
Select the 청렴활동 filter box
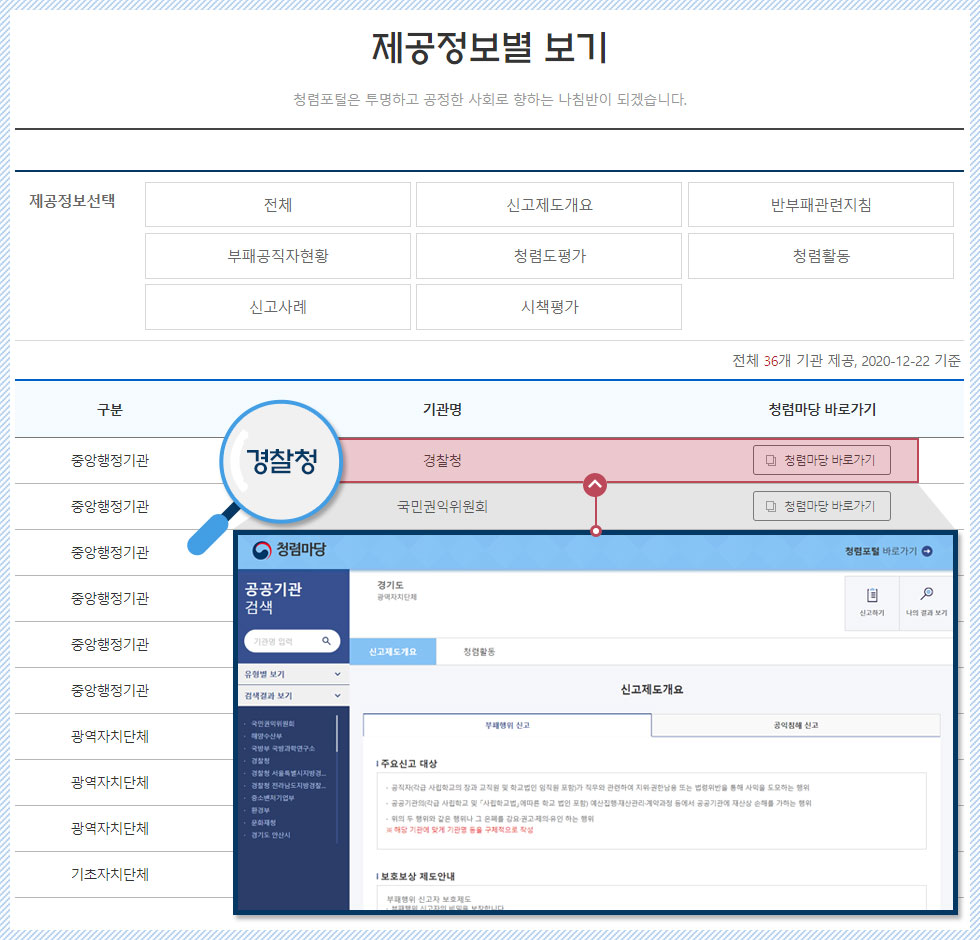click(821, 256)
